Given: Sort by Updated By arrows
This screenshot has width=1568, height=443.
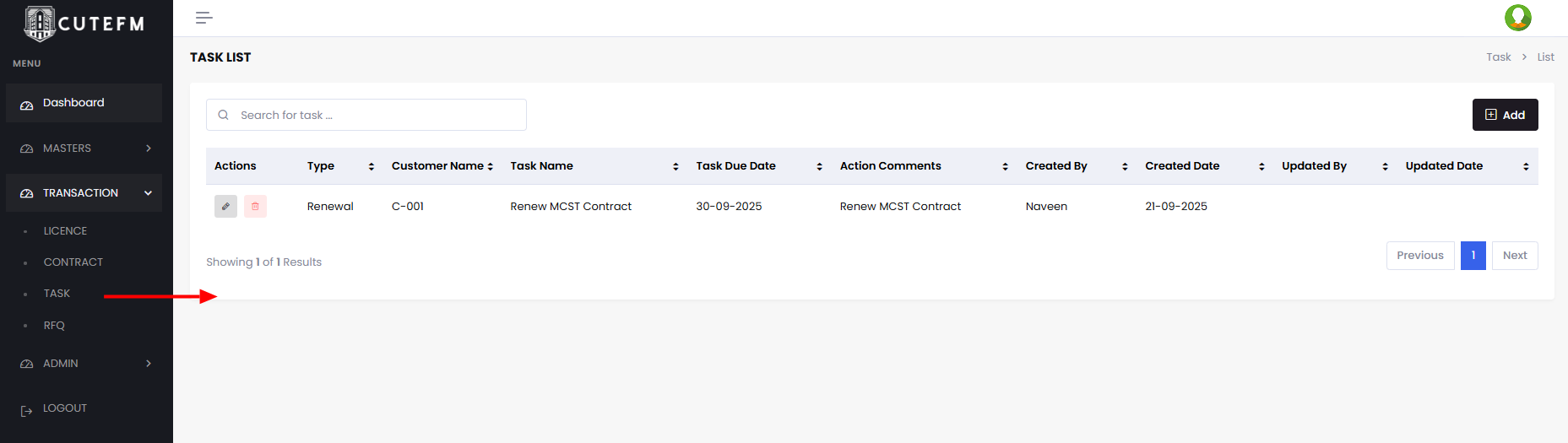Looking at the screenshot, I should tap(1385, 167).
